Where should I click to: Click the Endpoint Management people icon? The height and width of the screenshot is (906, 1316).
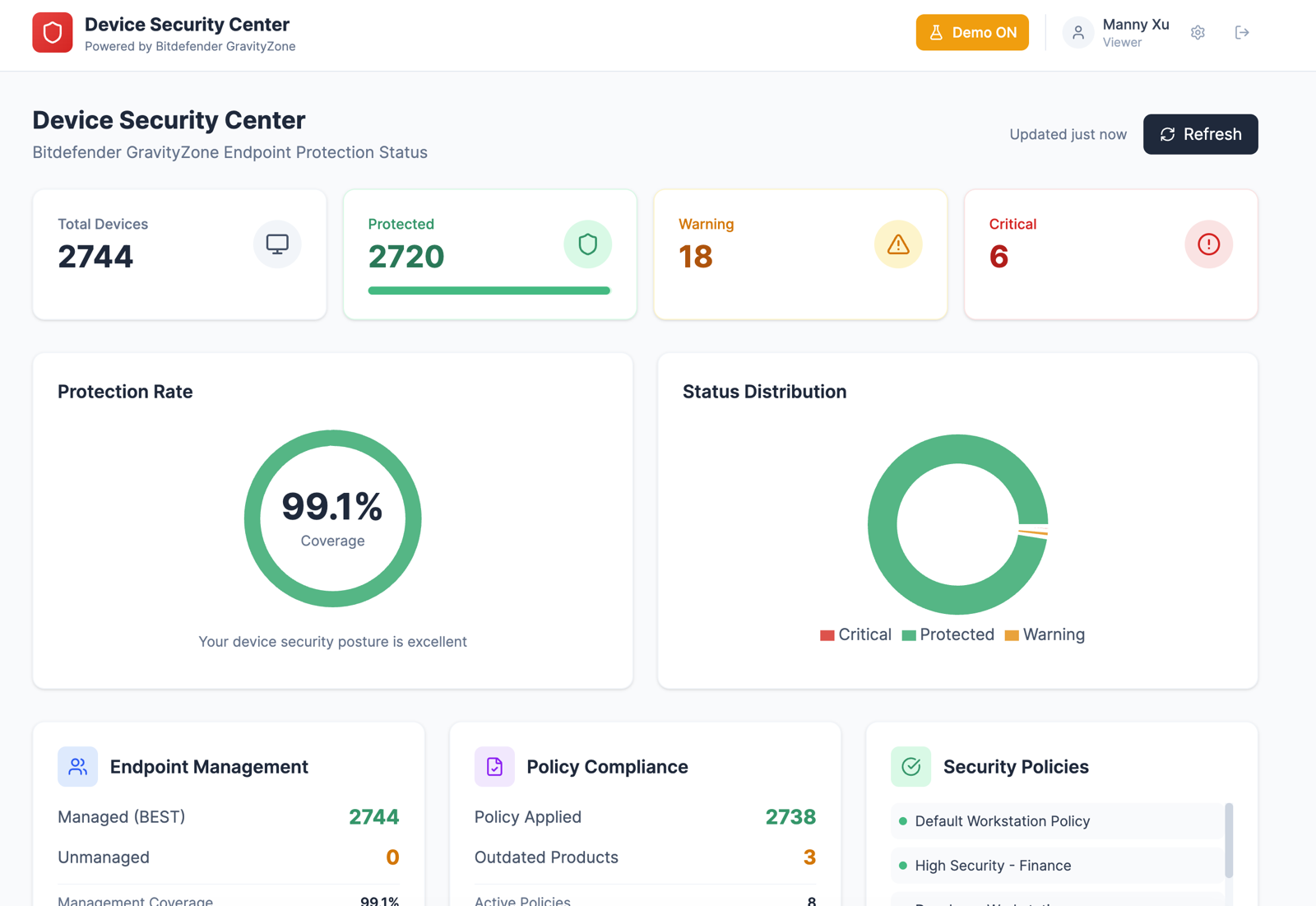tap(77, 766)
